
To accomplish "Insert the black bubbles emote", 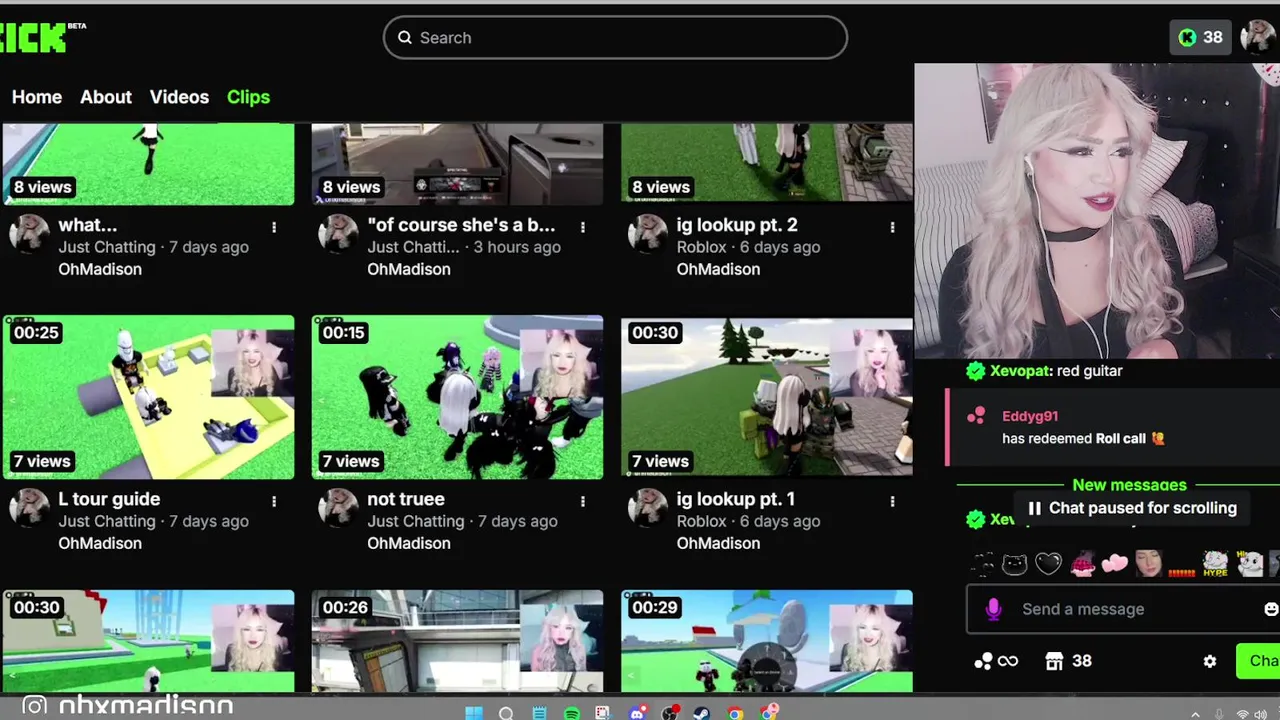I will (x=983, y=565).
